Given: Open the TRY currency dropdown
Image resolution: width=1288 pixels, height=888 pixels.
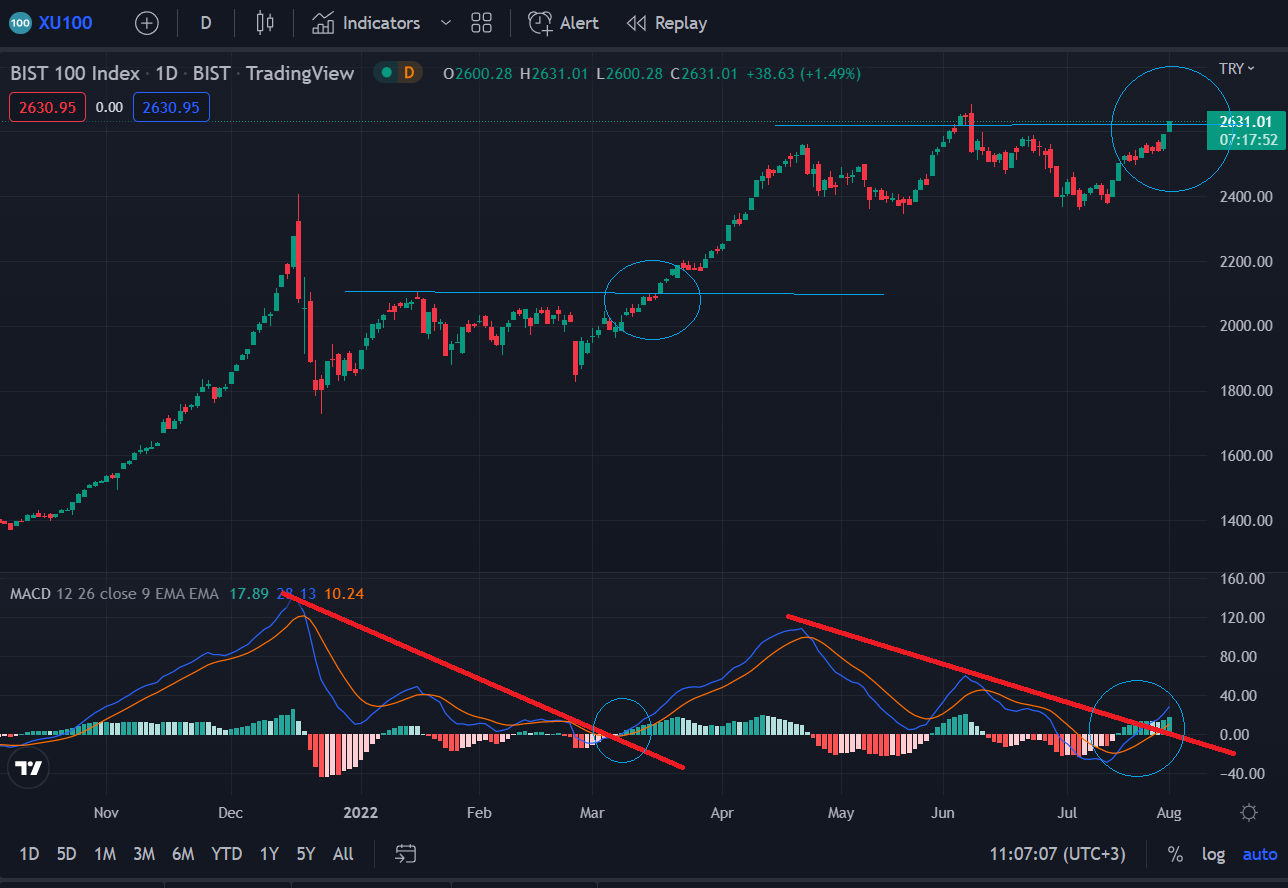Looking at the screenshot, I should point(1237,69).
